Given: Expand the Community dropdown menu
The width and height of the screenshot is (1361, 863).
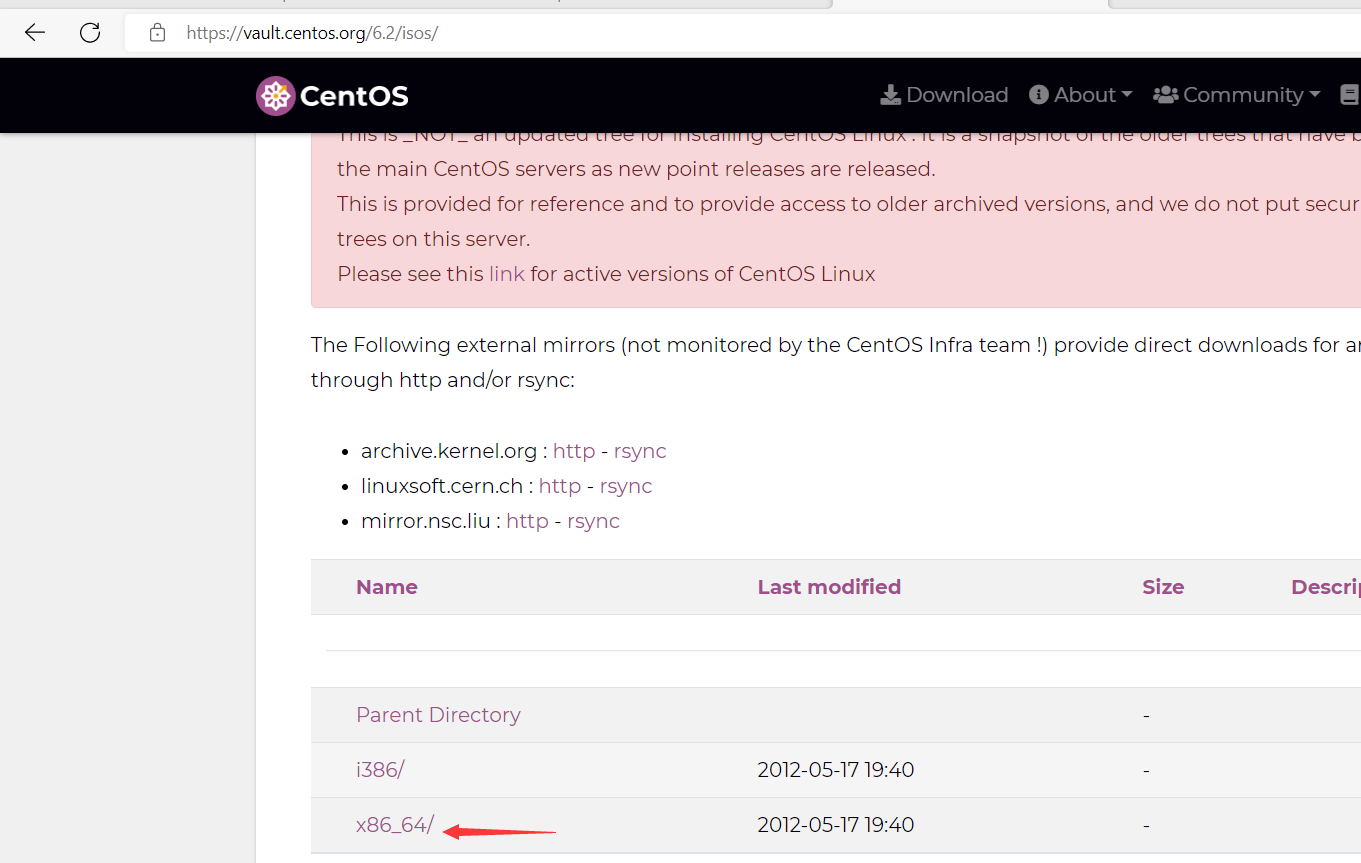Looking at the screenshot, I should pyautogui.click(x=1237, y=95).
